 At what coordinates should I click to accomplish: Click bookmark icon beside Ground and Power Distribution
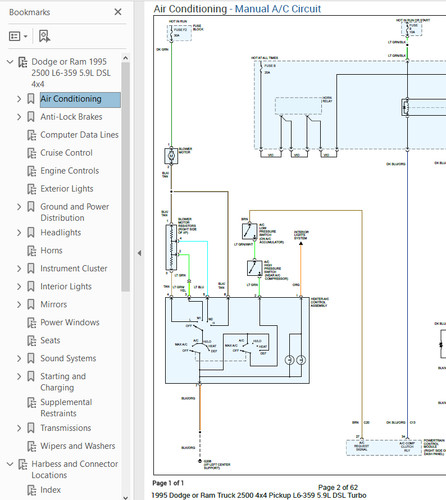pos(31,207)
